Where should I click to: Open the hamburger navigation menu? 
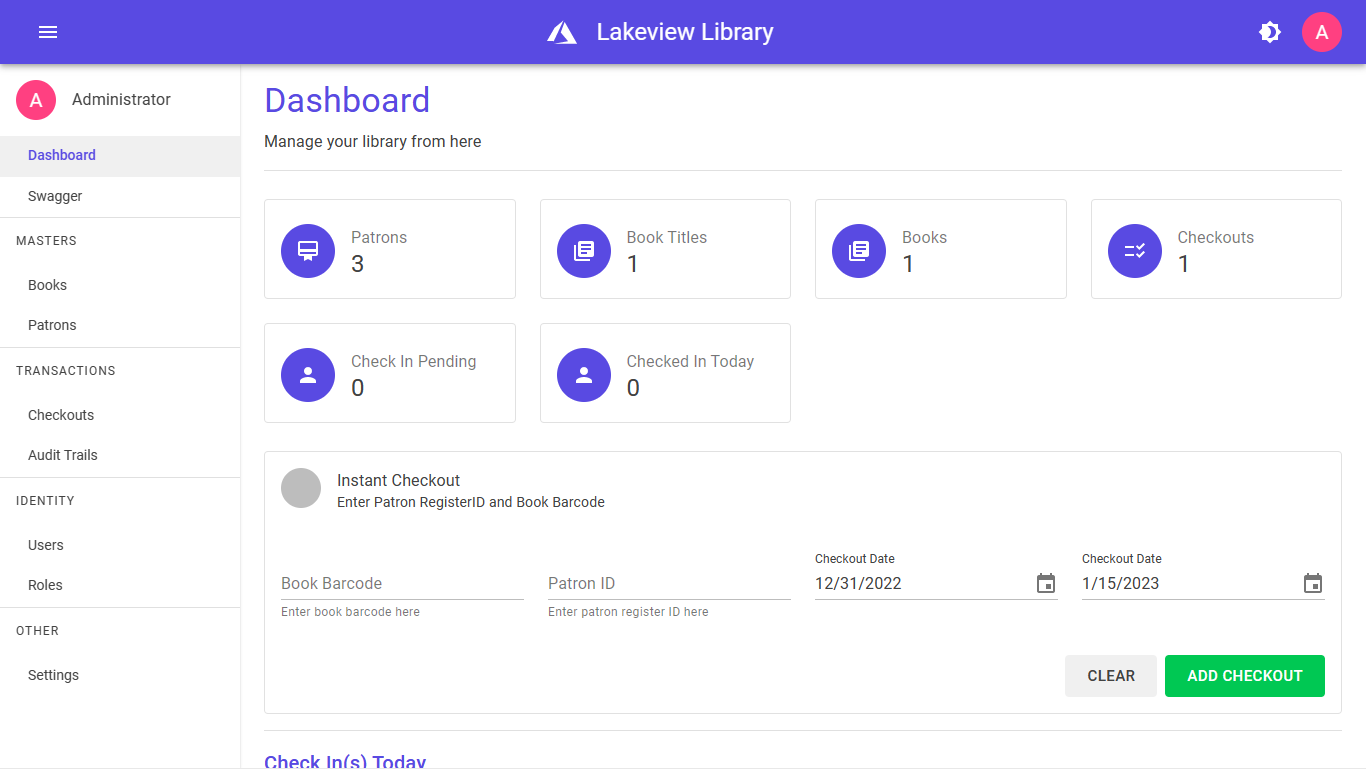coord(48,32)
